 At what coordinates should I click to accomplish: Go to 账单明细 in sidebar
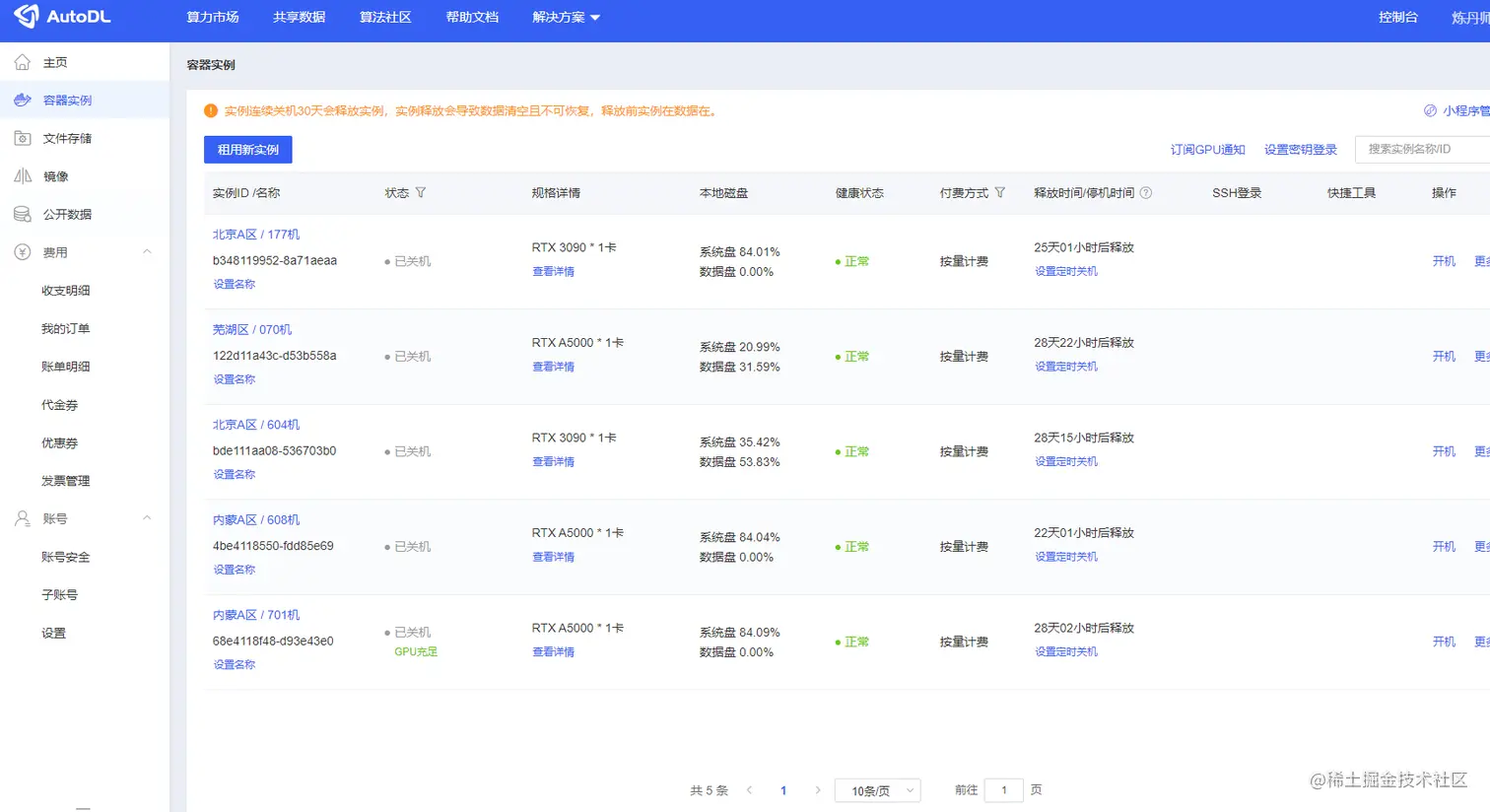point(66,367)
